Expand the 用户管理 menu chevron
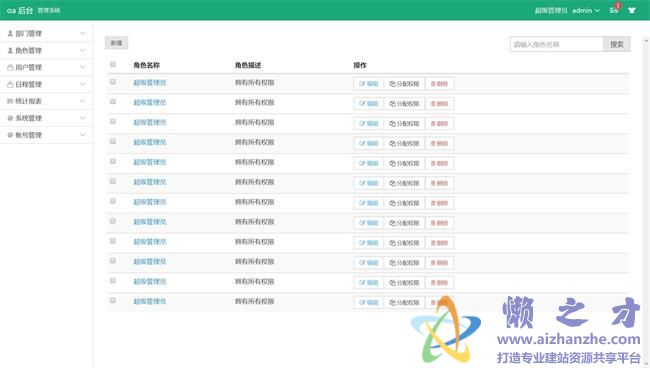The height and width of the screenshot is (368, 650). coord(82,67)
